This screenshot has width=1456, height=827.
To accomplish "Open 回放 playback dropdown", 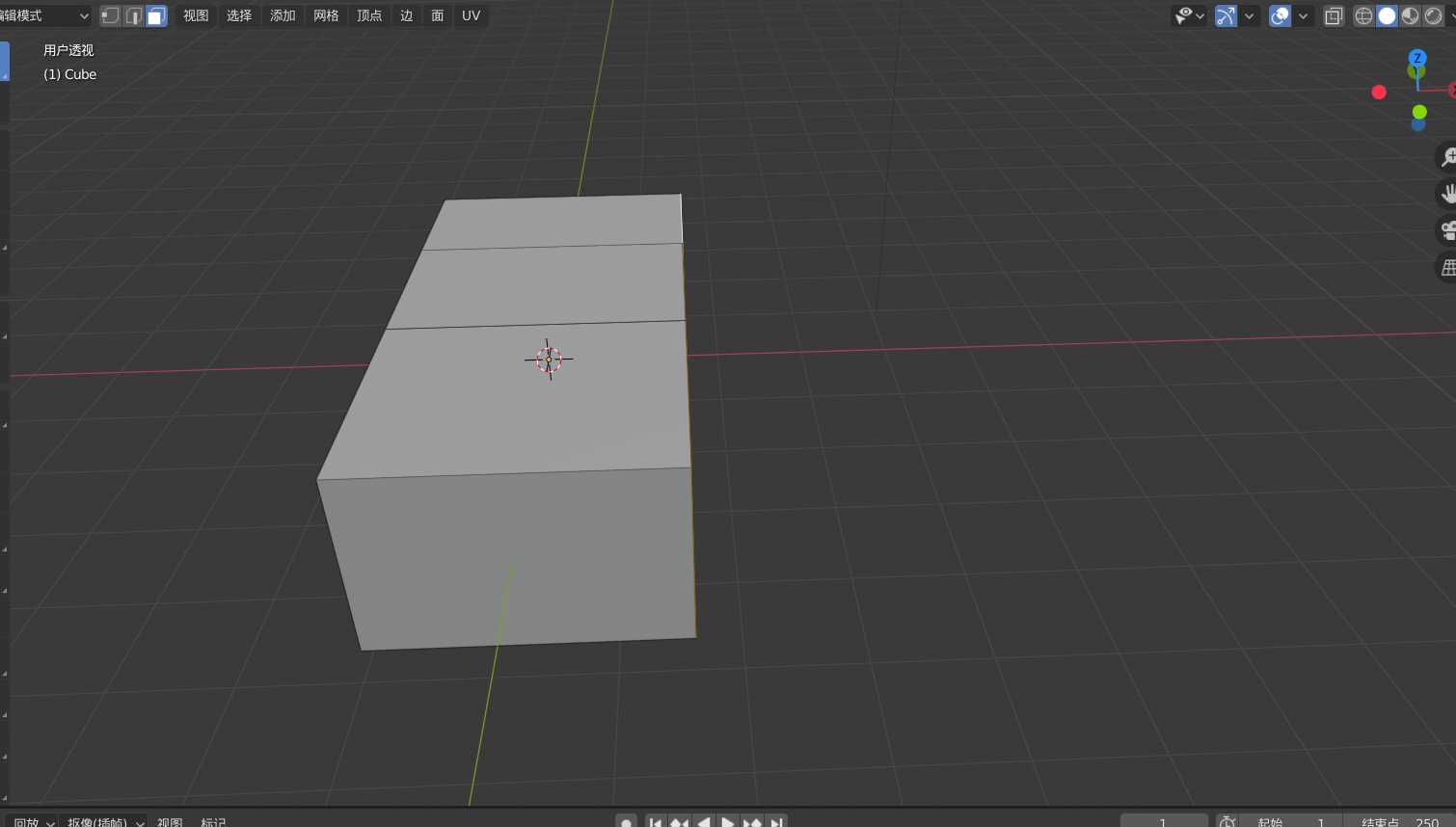I will [x=32, y=821].
